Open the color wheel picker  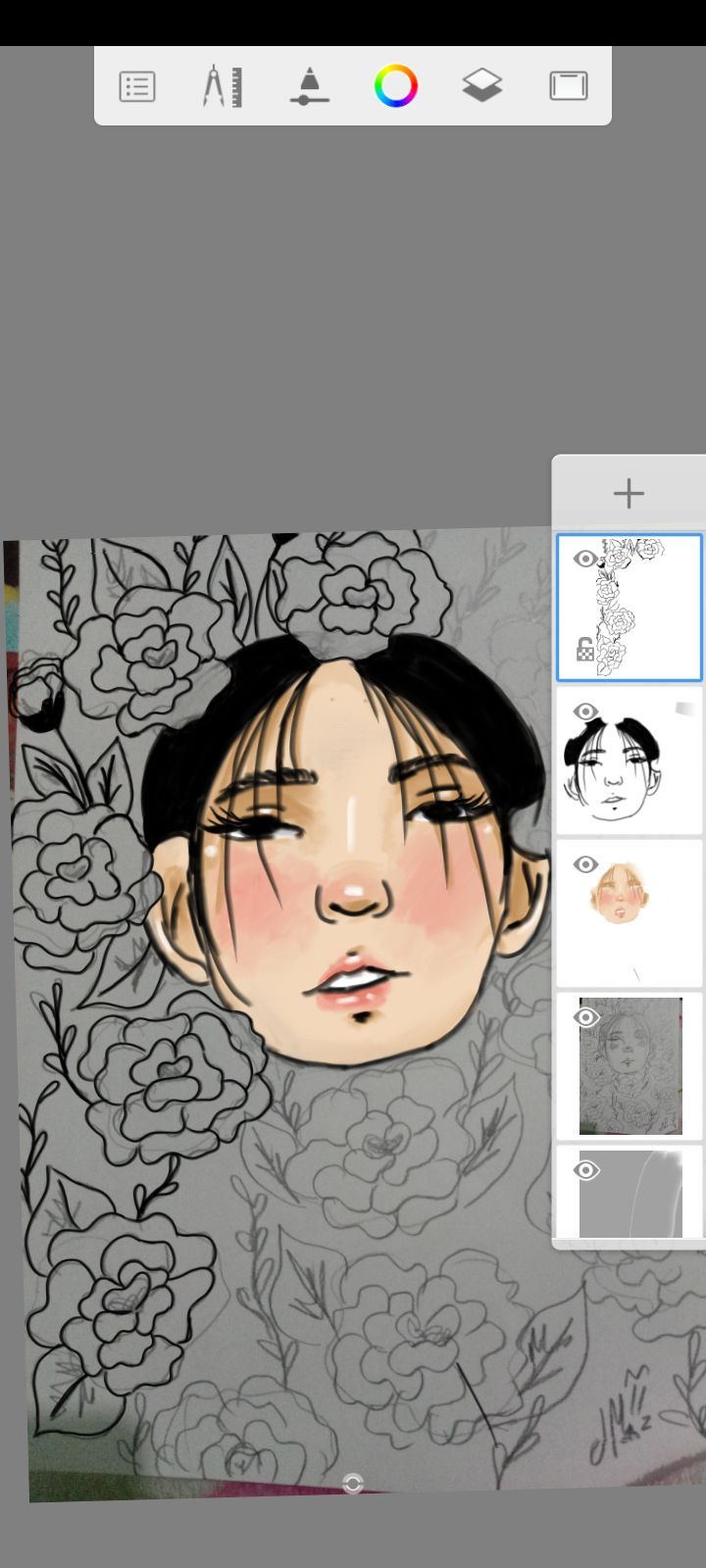coord(396,86)
